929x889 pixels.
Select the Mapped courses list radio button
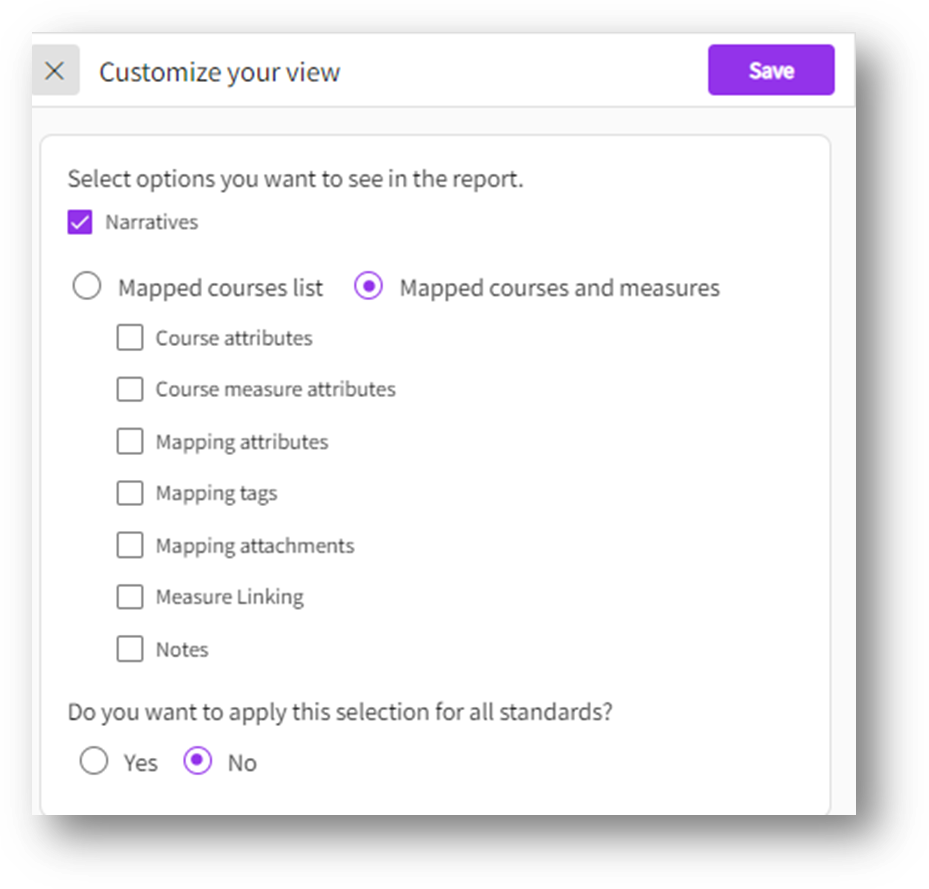[x=87, y=288]
